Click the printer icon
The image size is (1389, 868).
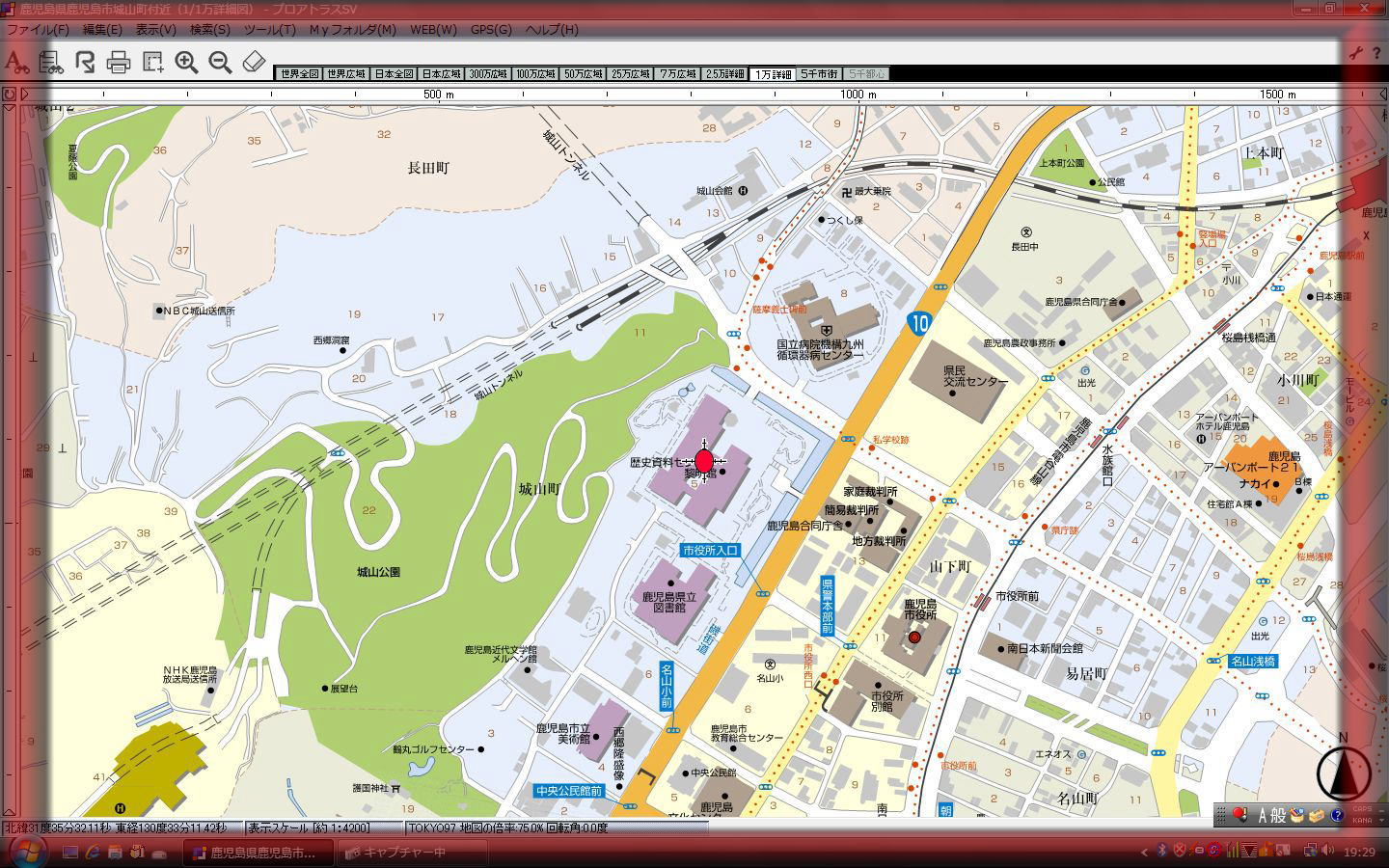point(119,64)
